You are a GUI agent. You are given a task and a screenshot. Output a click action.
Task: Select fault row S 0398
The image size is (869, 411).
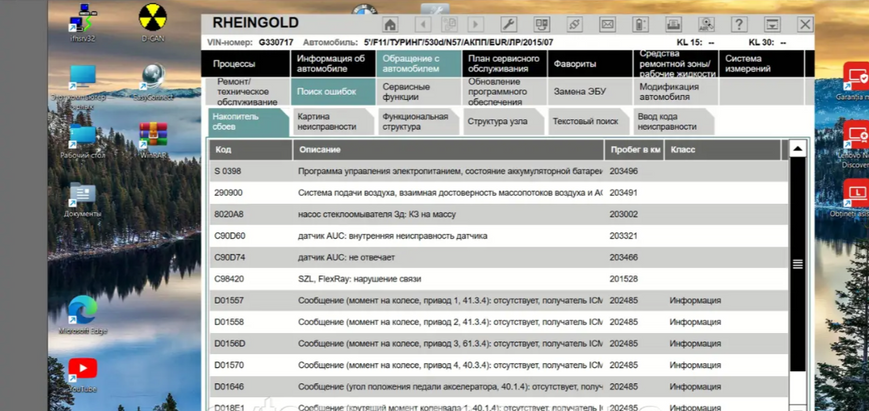coord(498,172)
